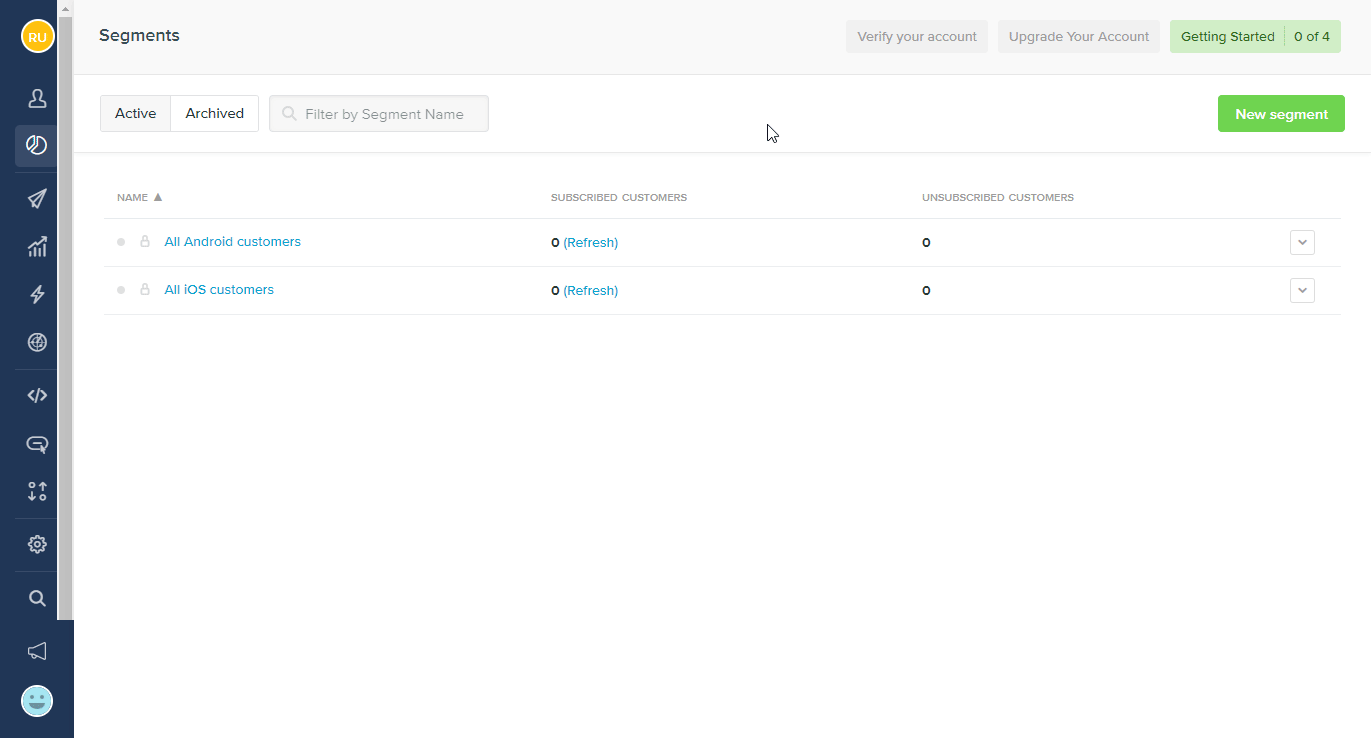Screen dimensions: 1371x738
Task: Click the New segment button
Action: (x=1281, y=114)
